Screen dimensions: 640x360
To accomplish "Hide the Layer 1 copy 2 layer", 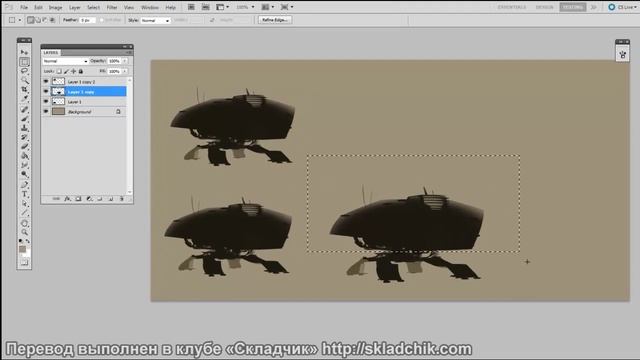I will [x=46, y=82].
